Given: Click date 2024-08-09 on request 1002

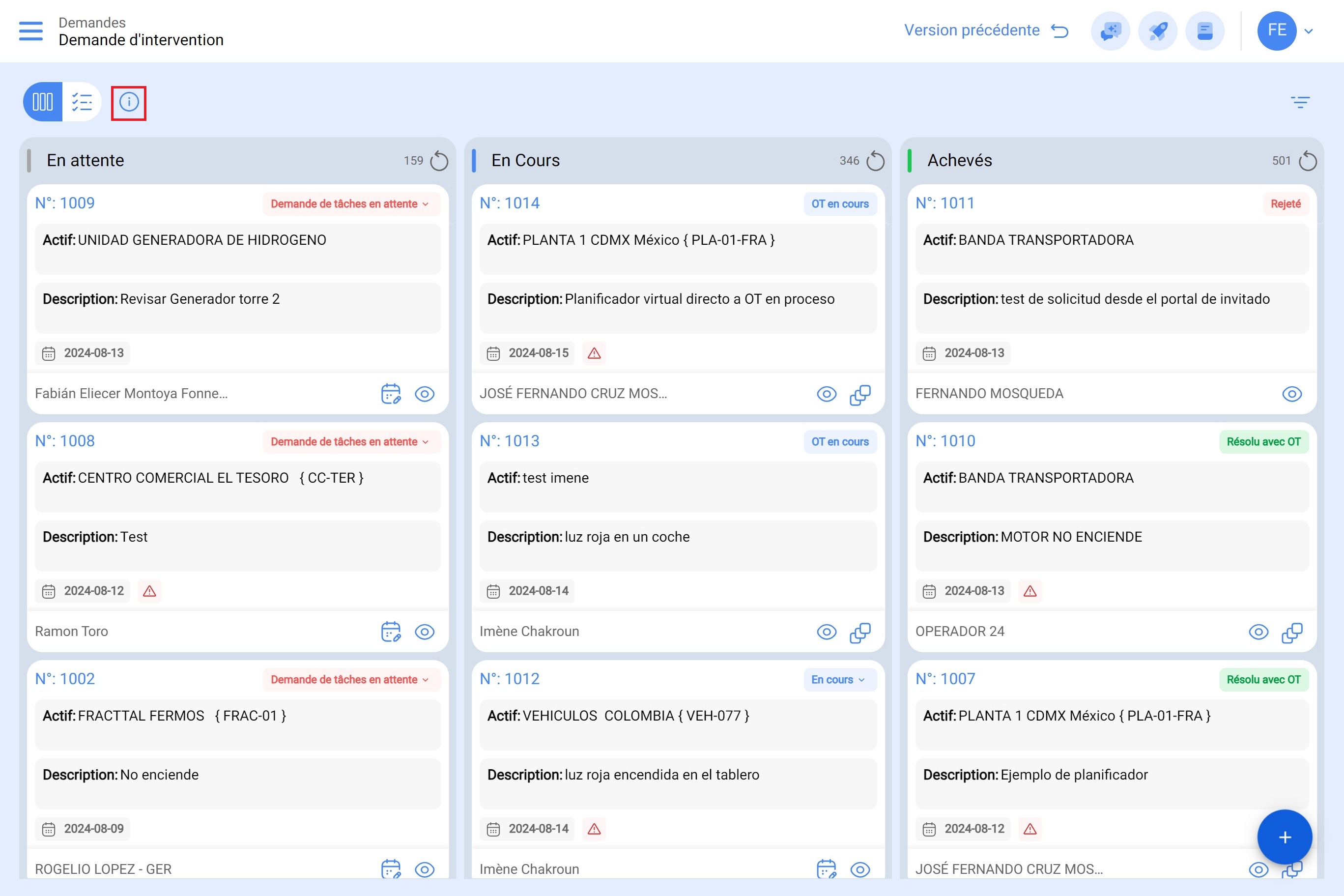Looking at the screenshot, I should 82,829.
